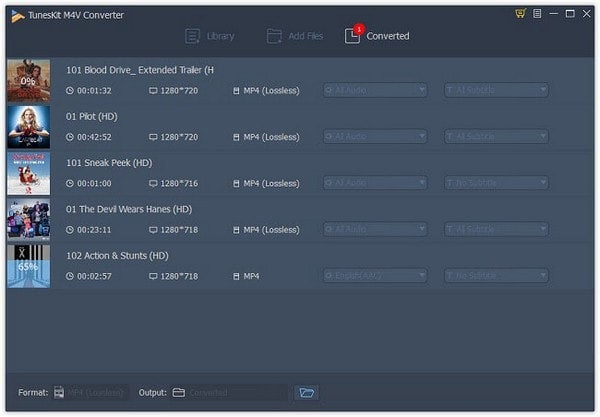Click title '102 Action & Stunts (HD)'
This screenshot has height=417, width=600.
point(117,256)
